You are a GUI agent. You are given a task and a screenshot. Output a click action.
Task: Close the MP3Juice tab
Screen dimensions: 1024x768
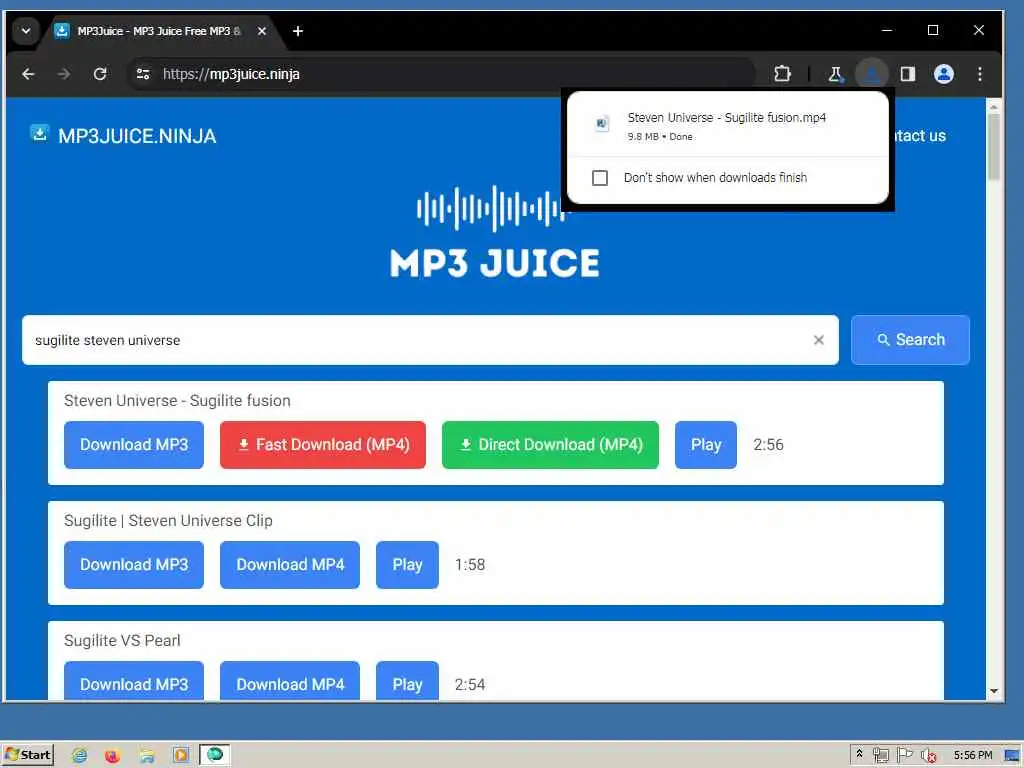tap(262, 31)
